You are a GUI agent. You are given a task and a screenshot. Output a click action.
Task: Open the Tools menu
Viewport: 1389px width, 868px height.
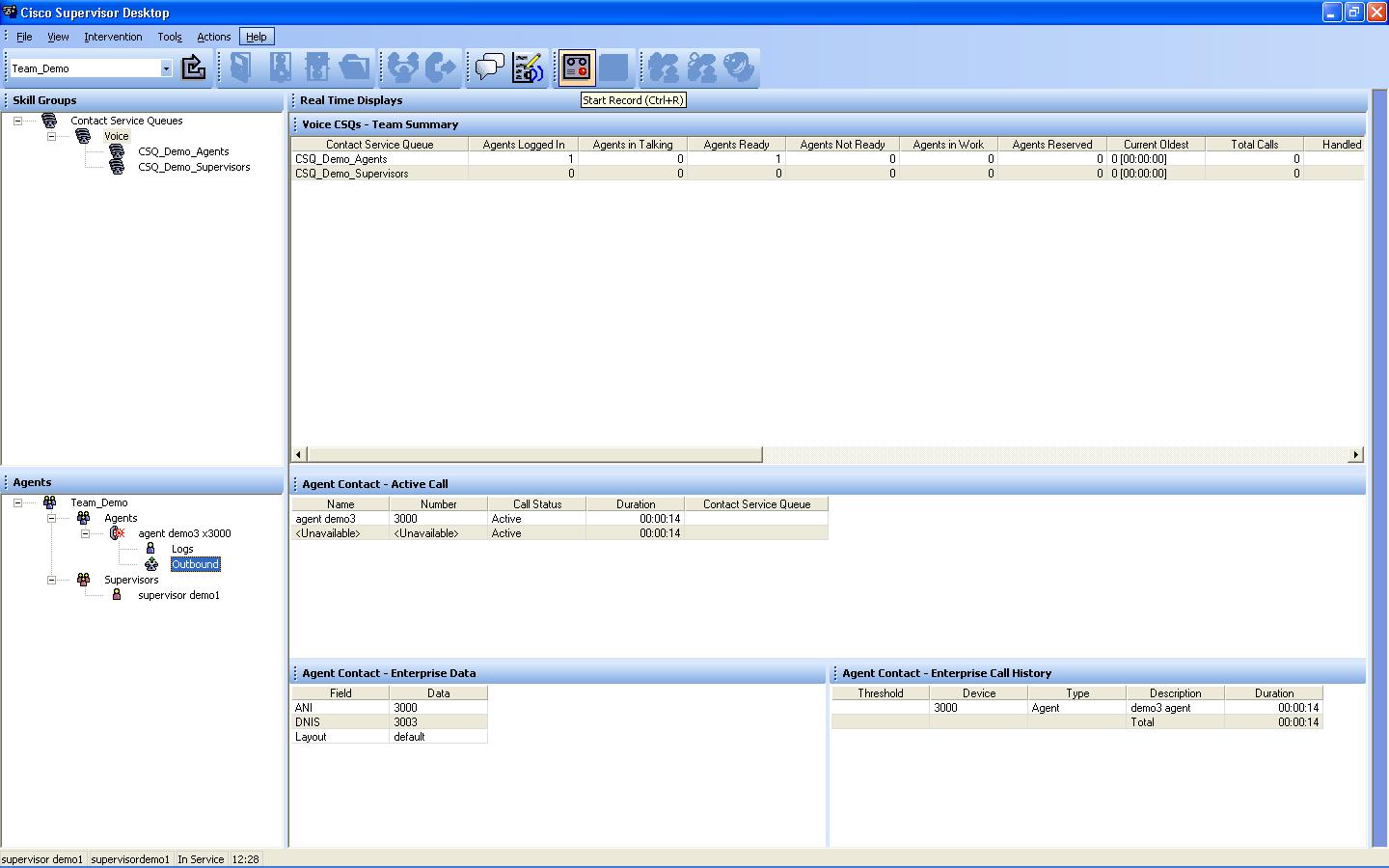pos(170,37)
